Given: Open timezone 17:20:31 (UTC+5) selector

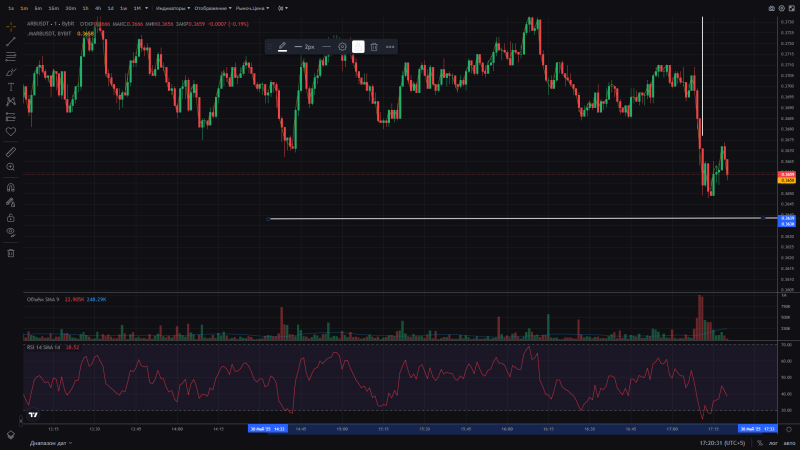Looking at the screenshot, I should (x=722, y=443).
